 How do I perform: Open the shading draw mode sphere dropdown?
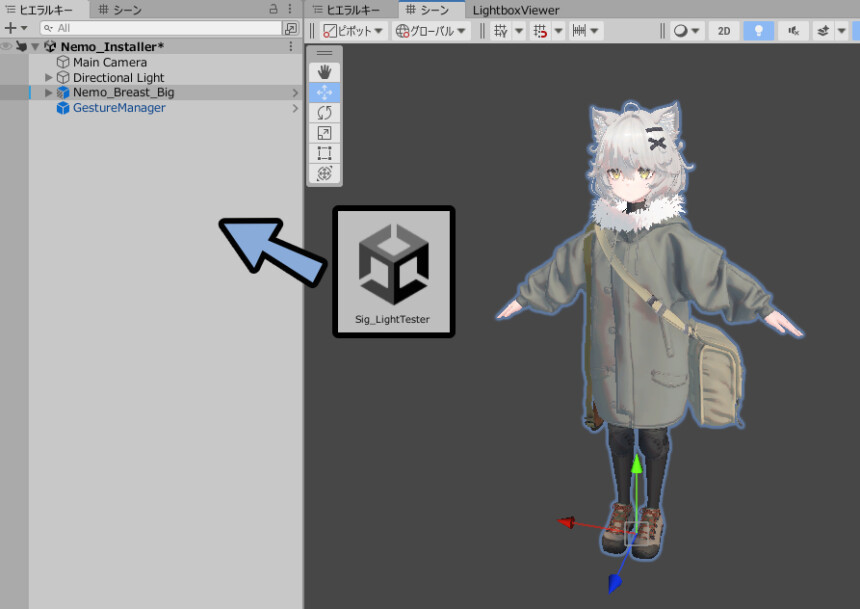pos(687,31)
